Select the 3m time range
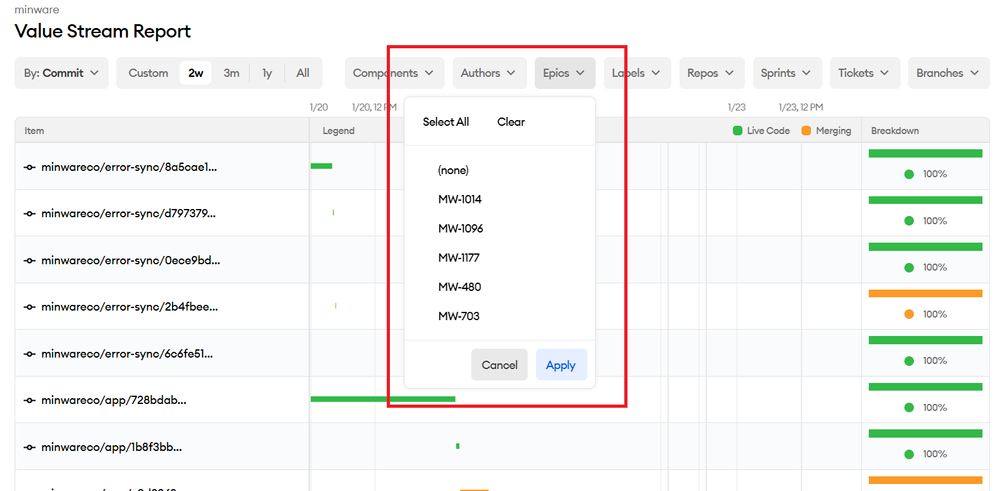Viewport: 999px width, 491px height. (231, 73)
